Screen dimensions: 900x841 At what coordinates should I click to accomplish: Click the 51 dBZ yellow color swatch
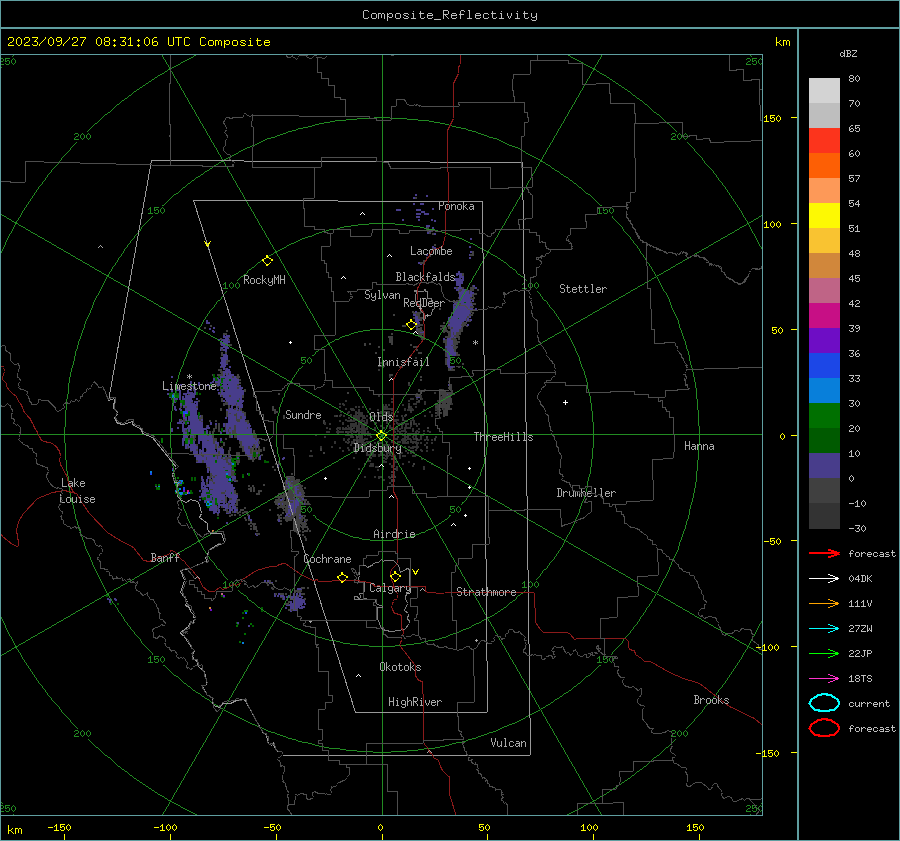point(824,215)
